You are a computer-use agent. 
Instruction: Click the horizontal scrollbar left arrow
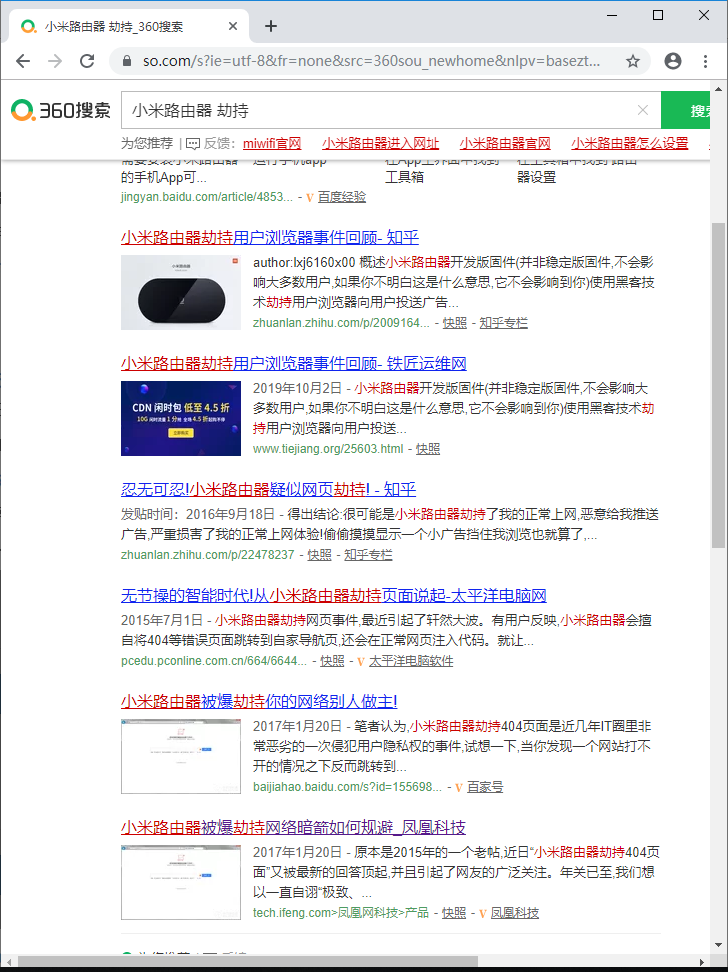8,962
